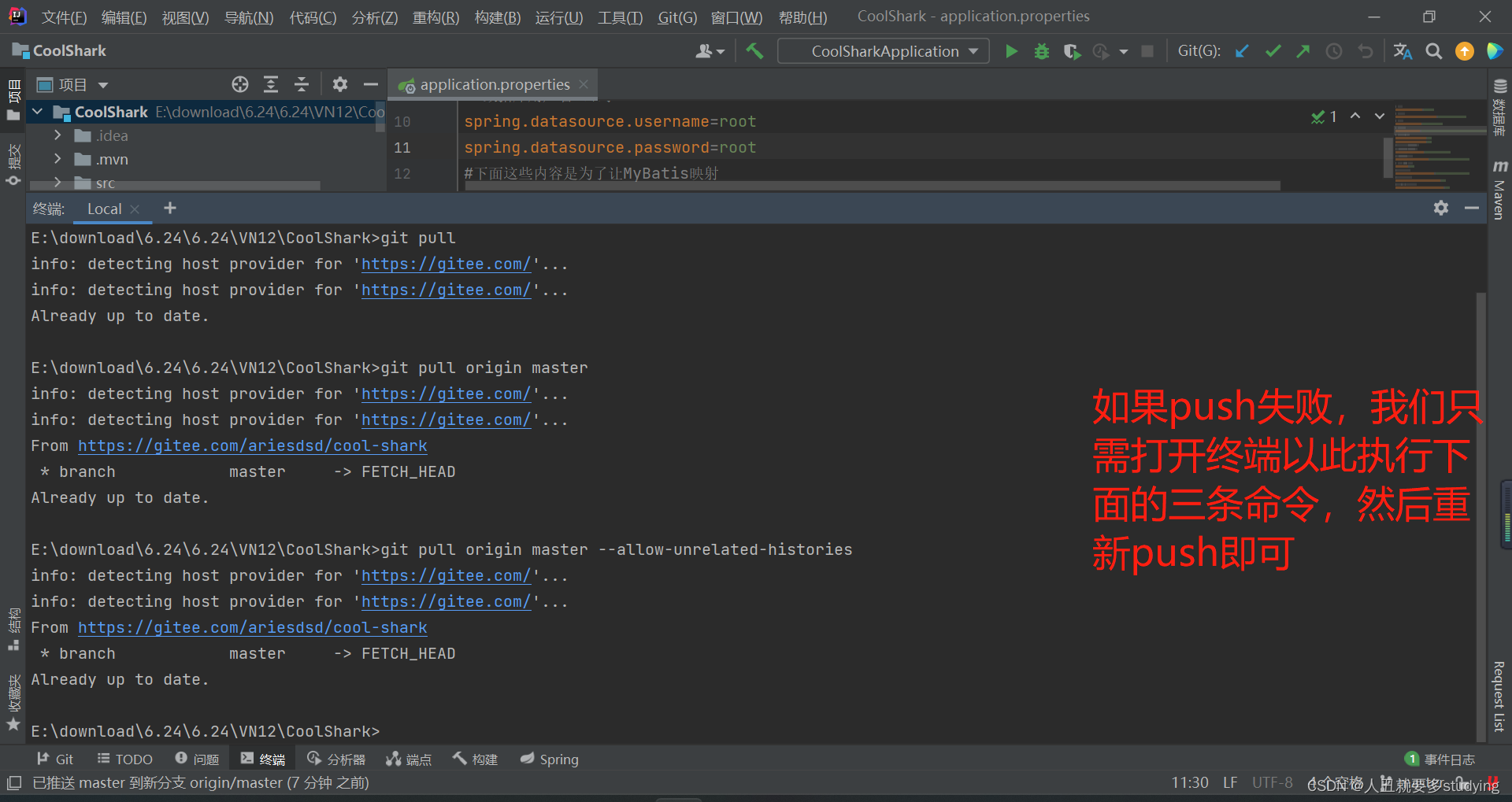Open terminal settings gear icon
Viewport: 1512px width, 802px height.
pos(1441,208)
